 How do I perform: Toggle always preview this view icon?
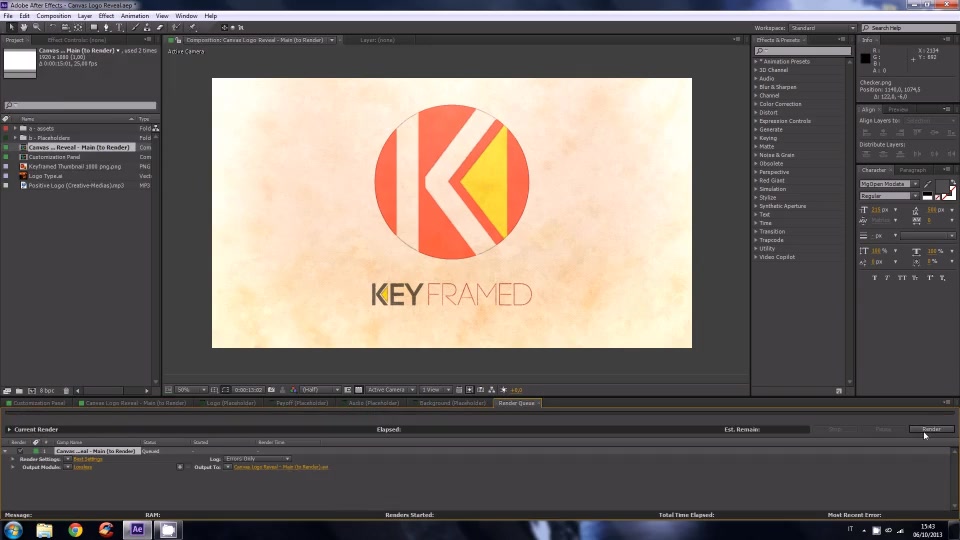[x=168, y=390]
